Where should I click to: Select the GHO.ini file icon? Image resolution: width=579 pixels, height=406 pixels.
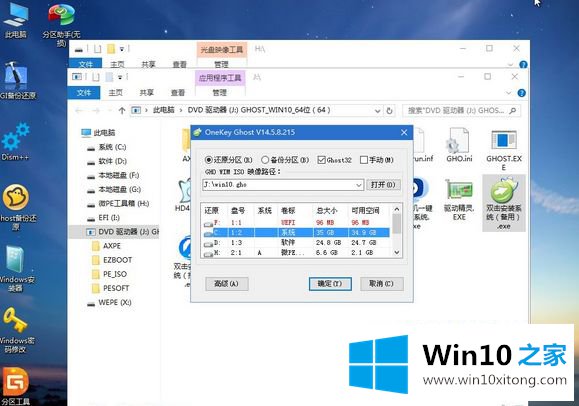point(459,145)
